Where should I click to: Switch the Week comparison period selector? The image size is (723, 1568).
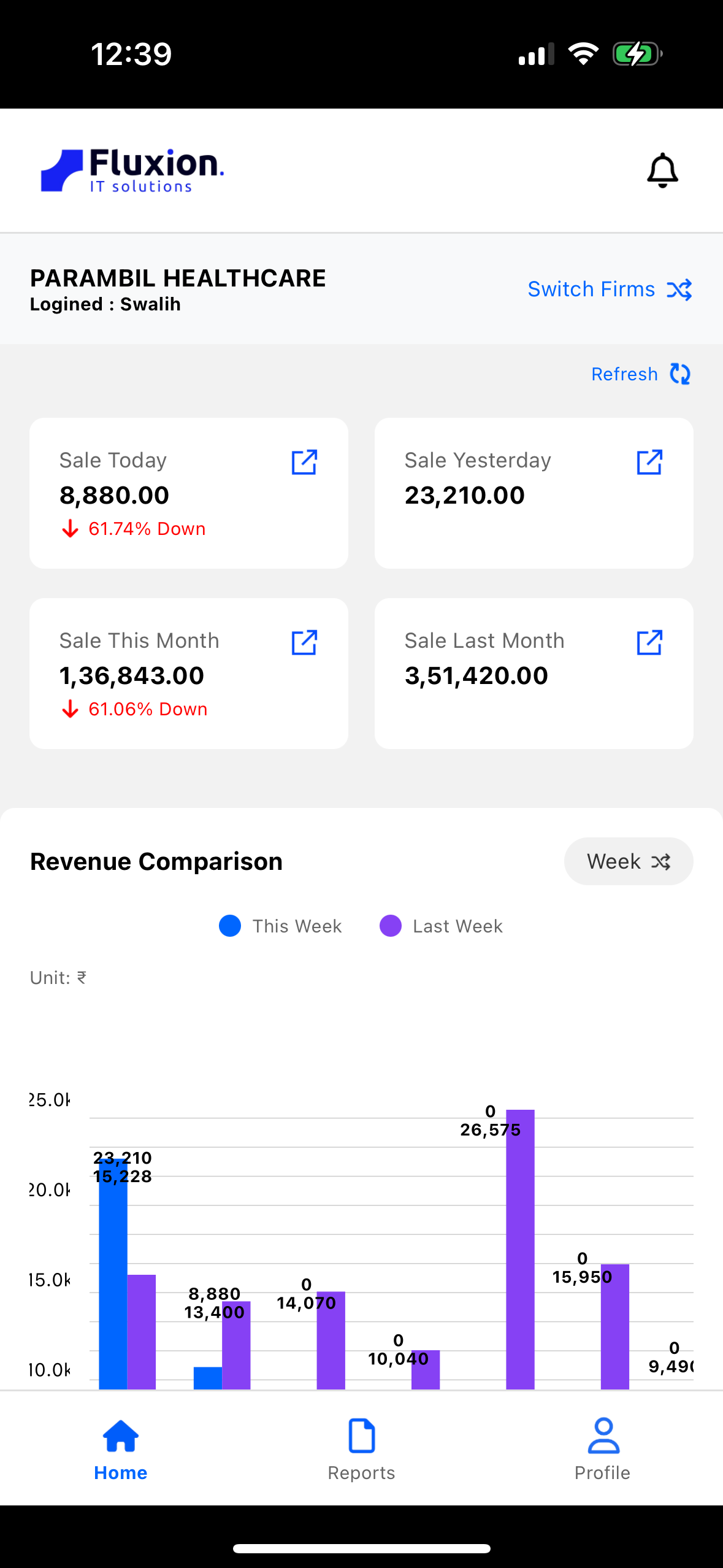click(x=629, y=861)
